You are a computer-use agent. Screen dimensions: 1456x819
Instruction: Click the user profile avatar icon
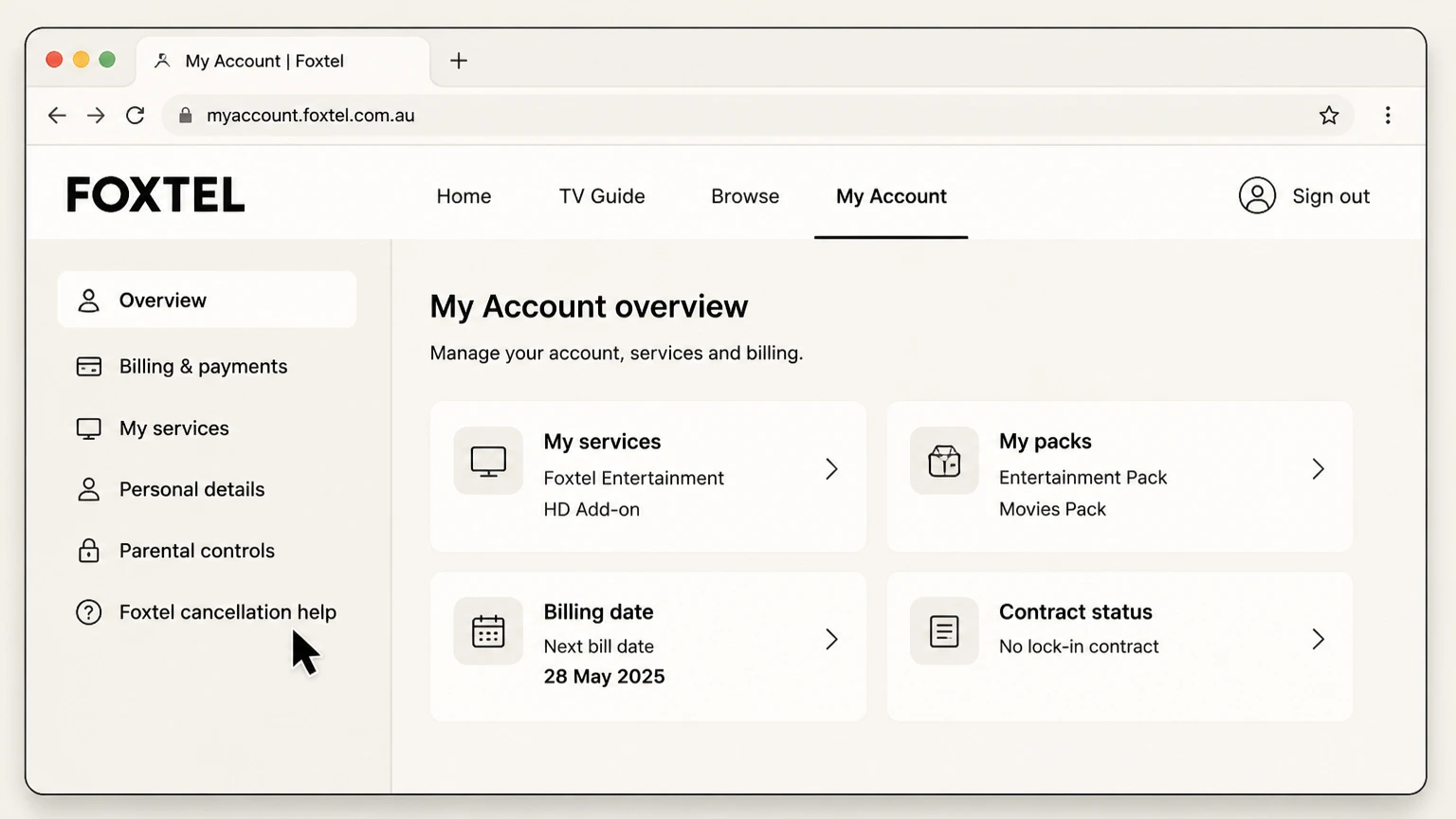pos(1257,196)
